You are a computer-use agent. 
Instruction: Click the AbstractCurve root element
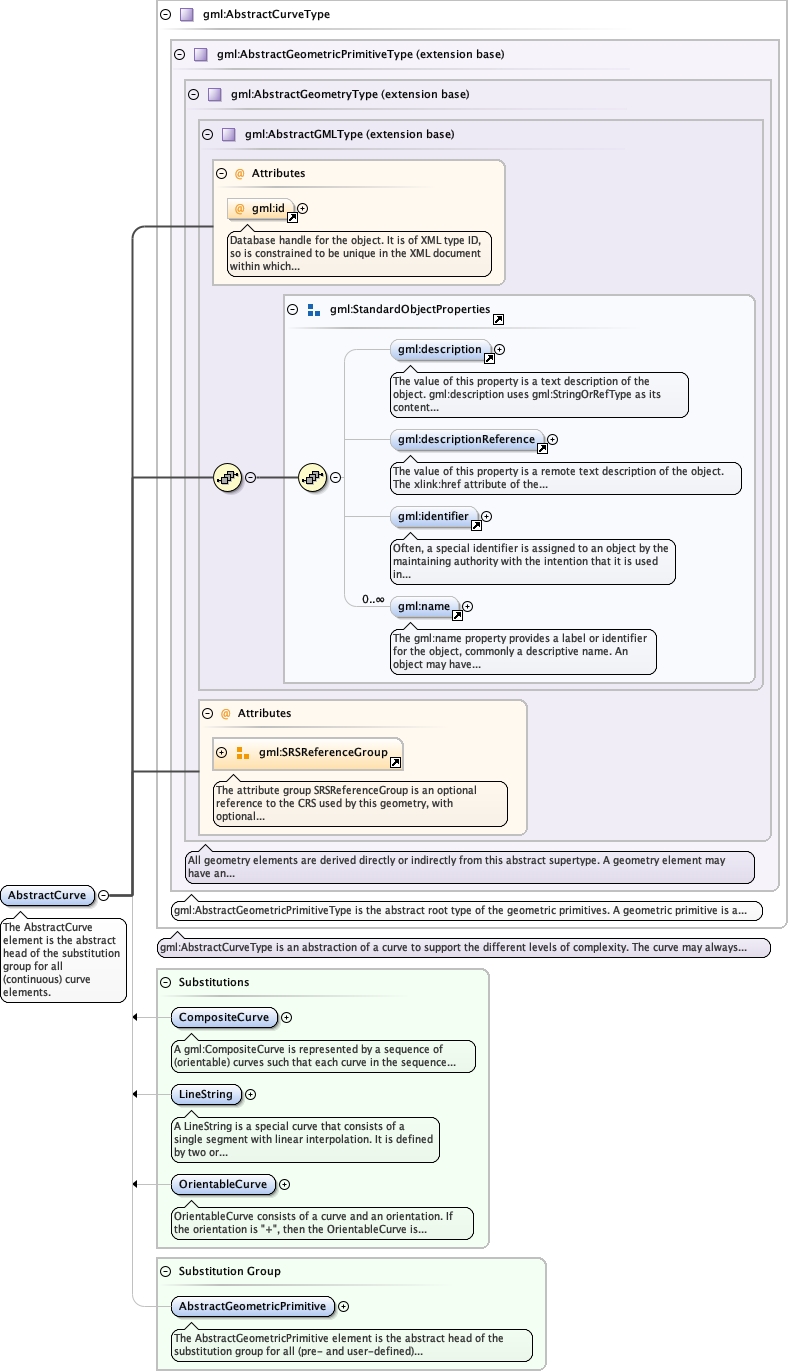tap(47, 895)
